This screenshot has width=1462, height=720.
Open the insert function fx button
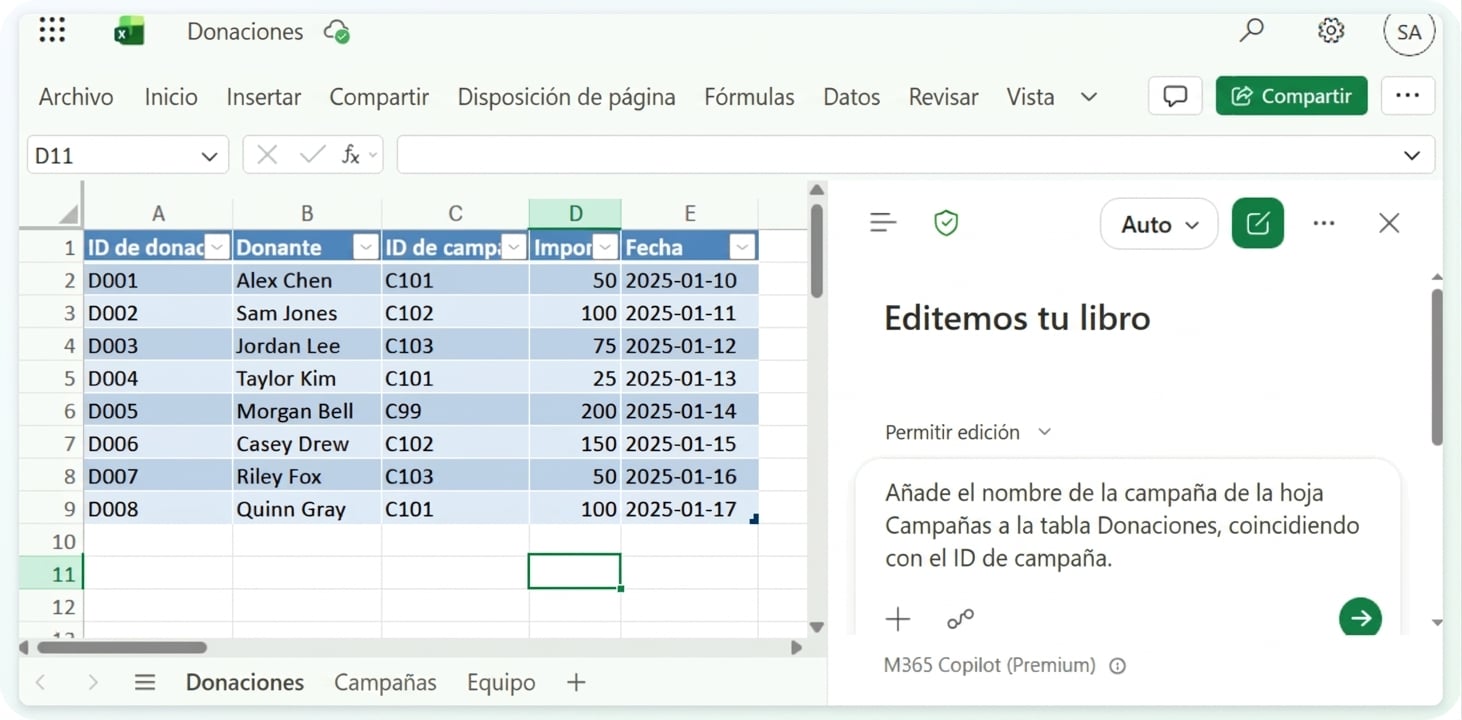[x=351, y=155]
